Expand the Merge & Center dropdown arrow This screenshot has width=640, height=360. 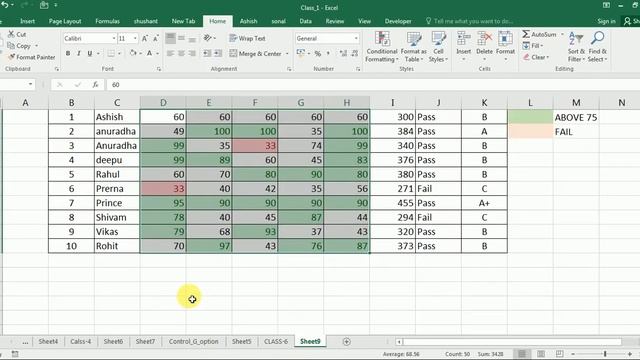(287, 53)
